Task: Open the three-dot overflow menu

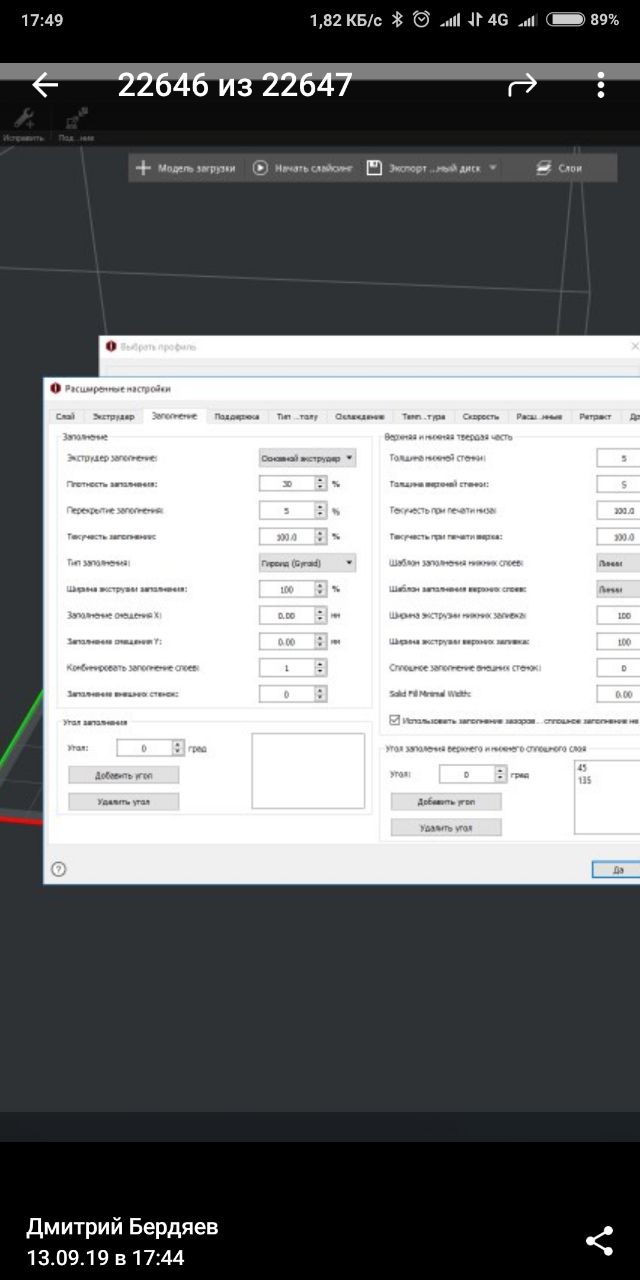Action: pos(601,86)
